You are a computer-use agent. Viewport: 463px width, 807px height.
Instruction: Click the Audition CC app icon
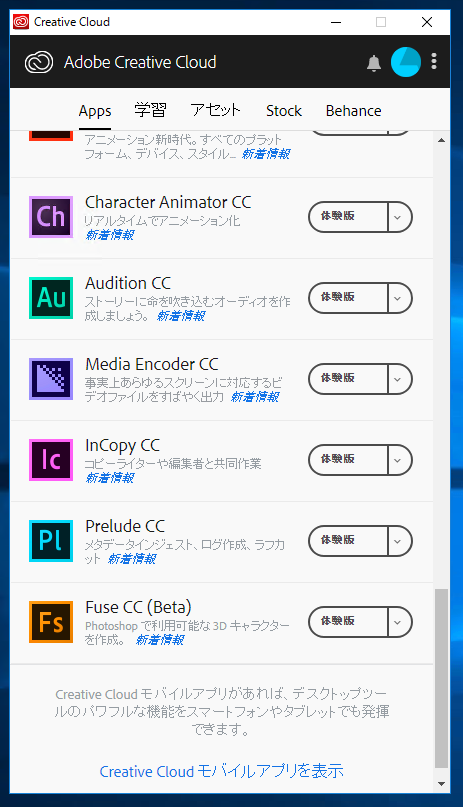[51, 297]
